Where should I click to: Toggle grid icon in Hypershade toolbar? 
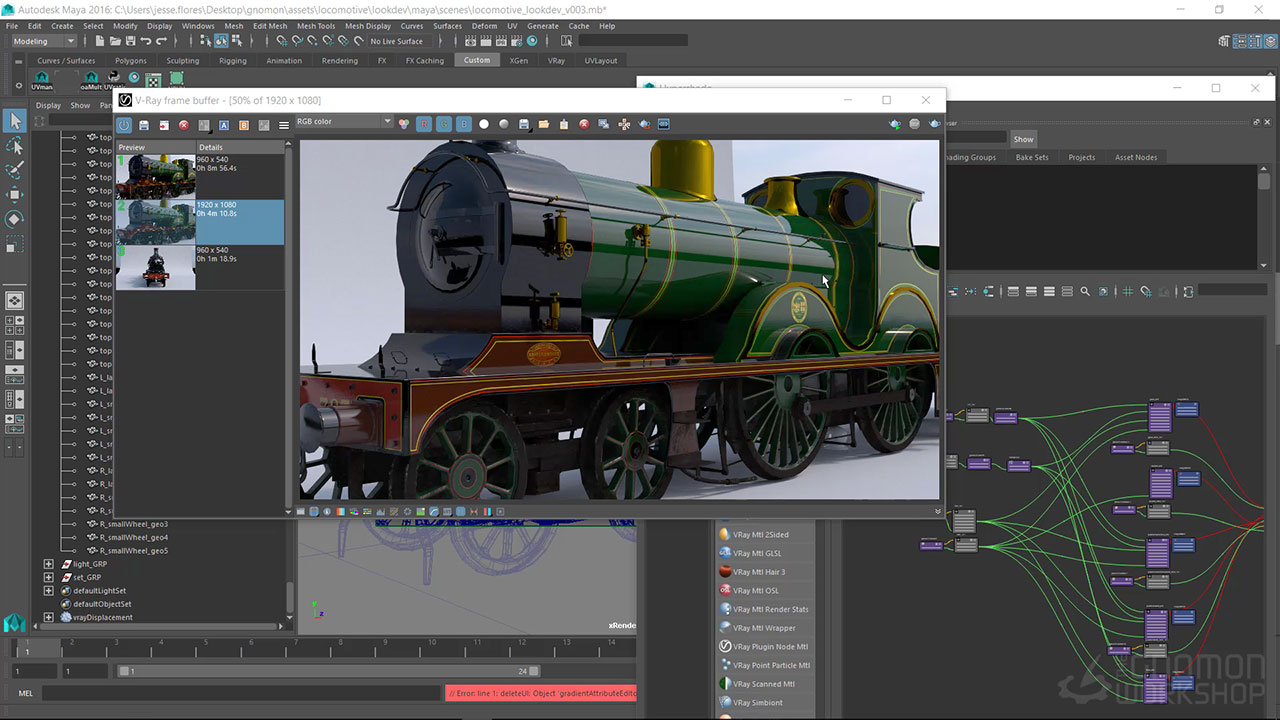(x=1128, y=292)
